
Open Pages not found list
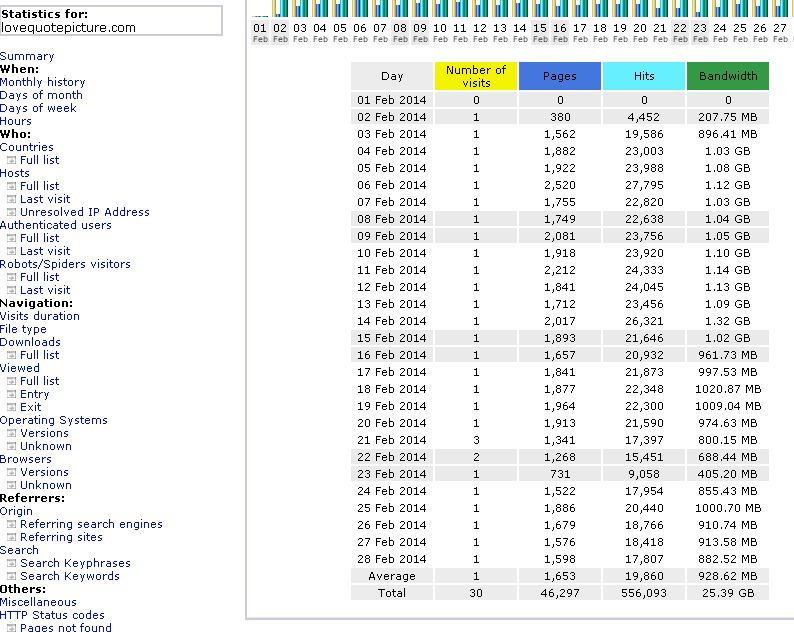click(x=66, y=627)
